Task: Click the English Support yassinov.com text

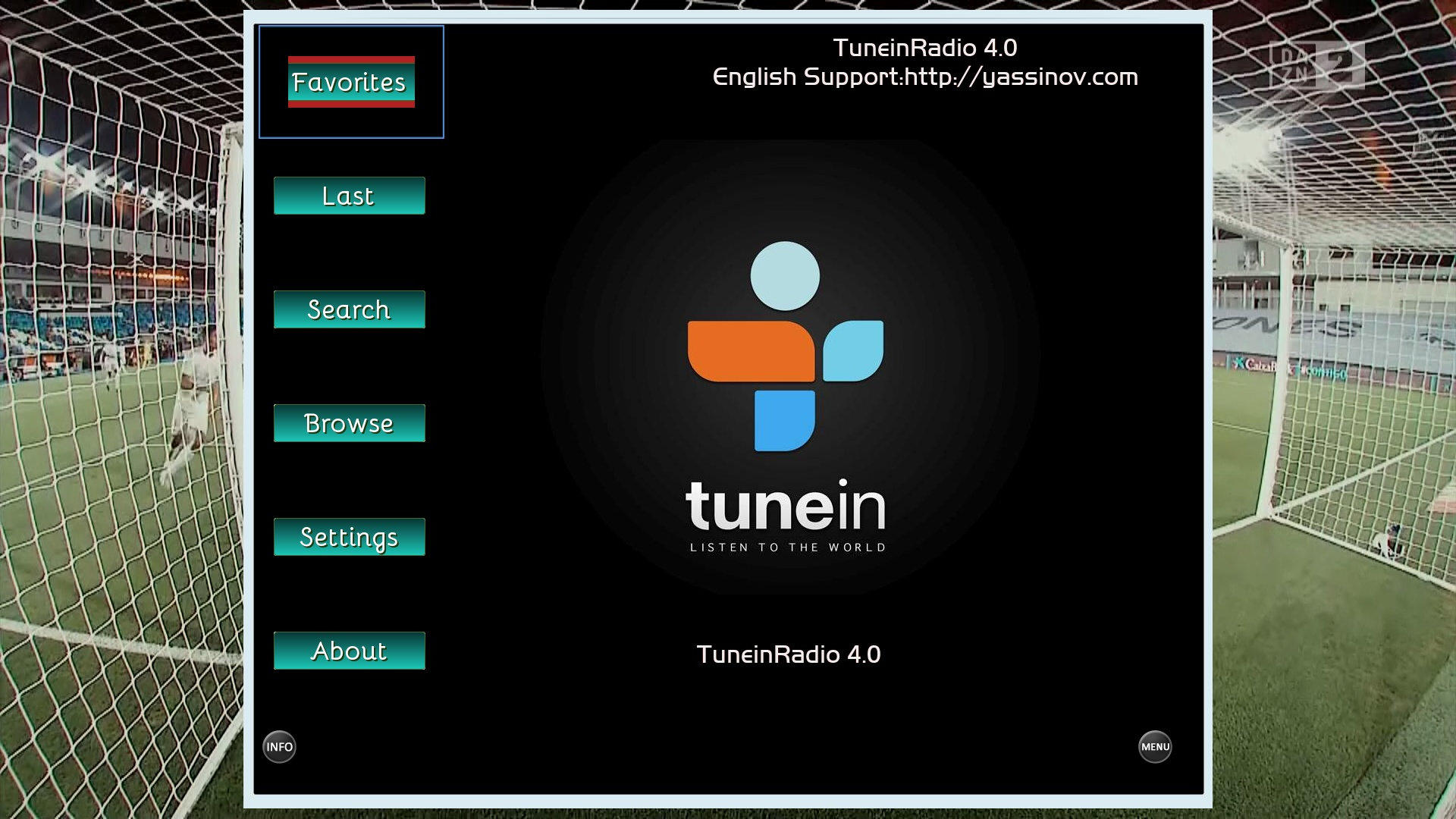Action: click(x=925, y=77)
